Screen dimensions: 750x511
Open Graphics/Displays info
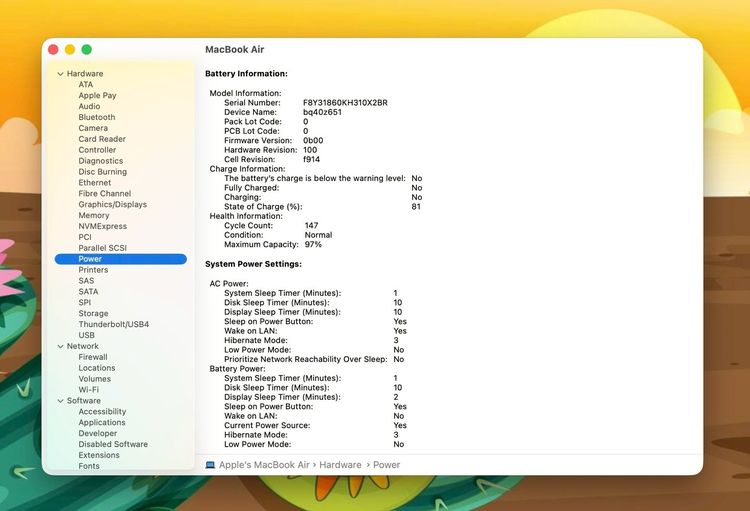pyautogui.click(x=112, y=204)
